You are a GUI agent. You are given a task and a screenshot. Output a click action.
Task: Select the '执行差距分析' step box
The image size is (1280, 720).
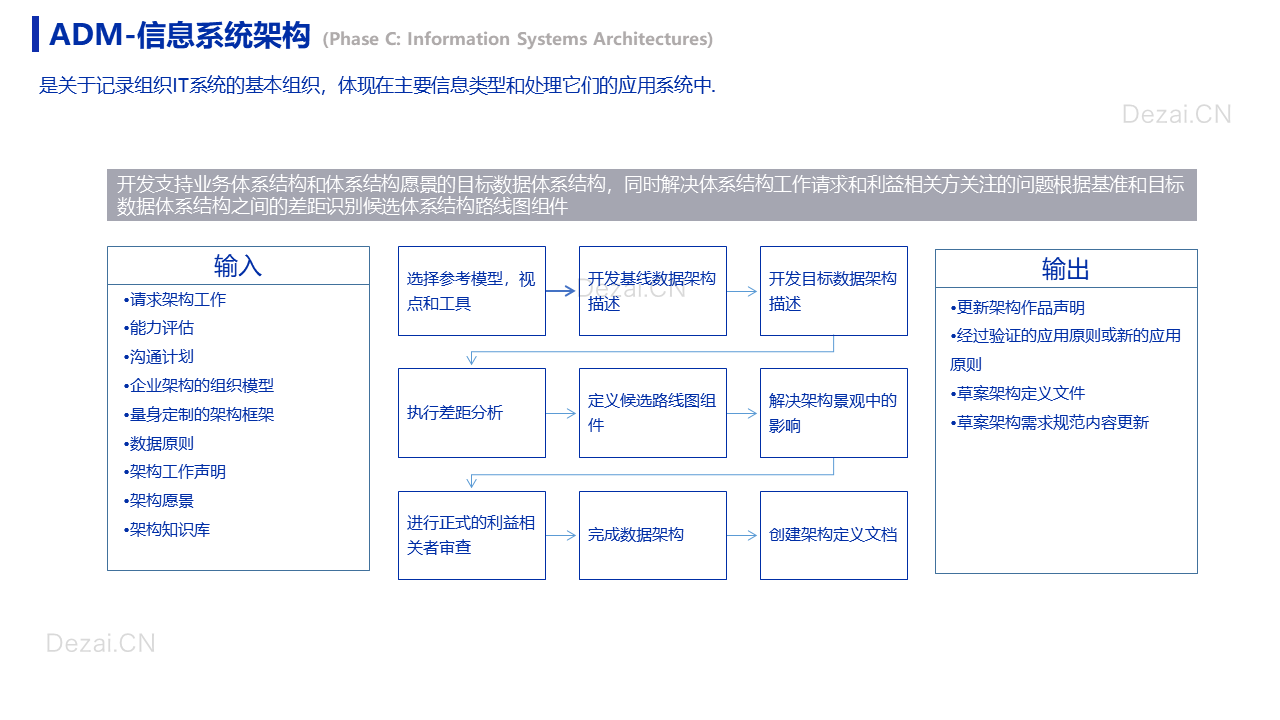[472, 413]
